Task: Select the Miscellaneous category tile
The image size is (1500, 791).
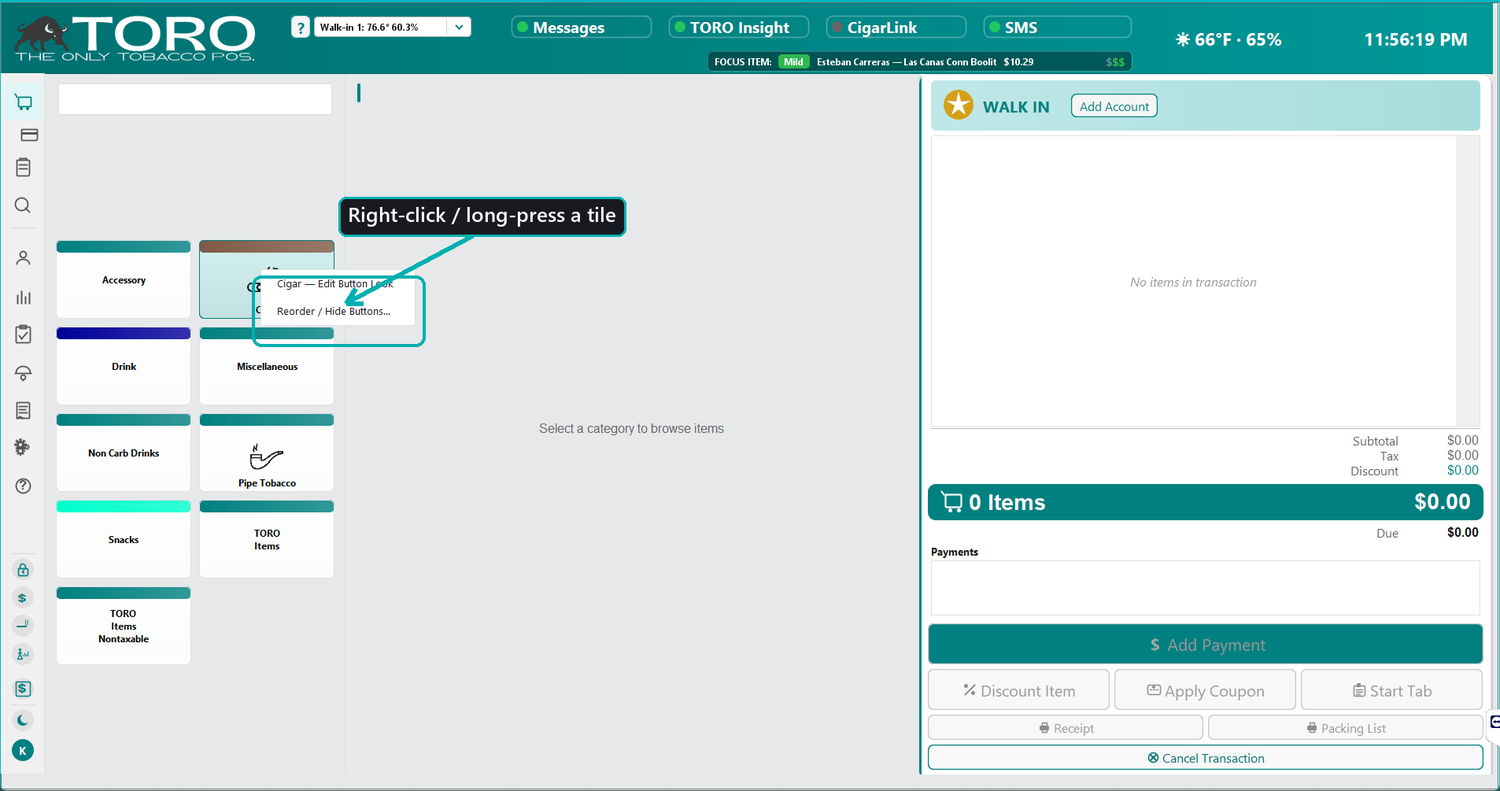Action: tap(267, 366)
